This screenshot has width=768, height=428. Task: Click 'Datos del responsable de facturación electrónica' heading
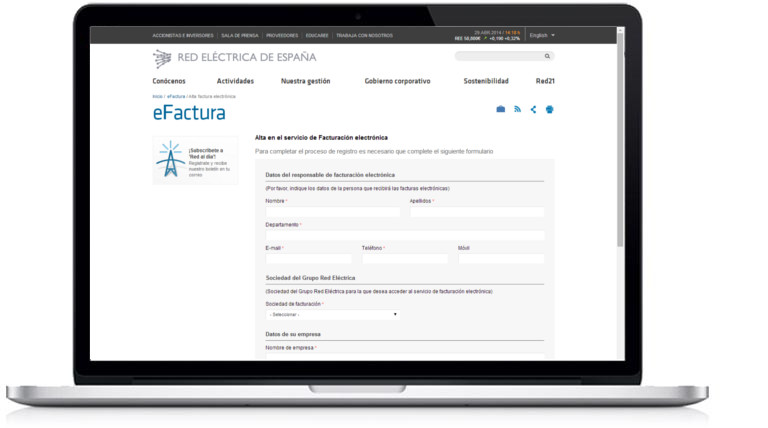[330, 175]
